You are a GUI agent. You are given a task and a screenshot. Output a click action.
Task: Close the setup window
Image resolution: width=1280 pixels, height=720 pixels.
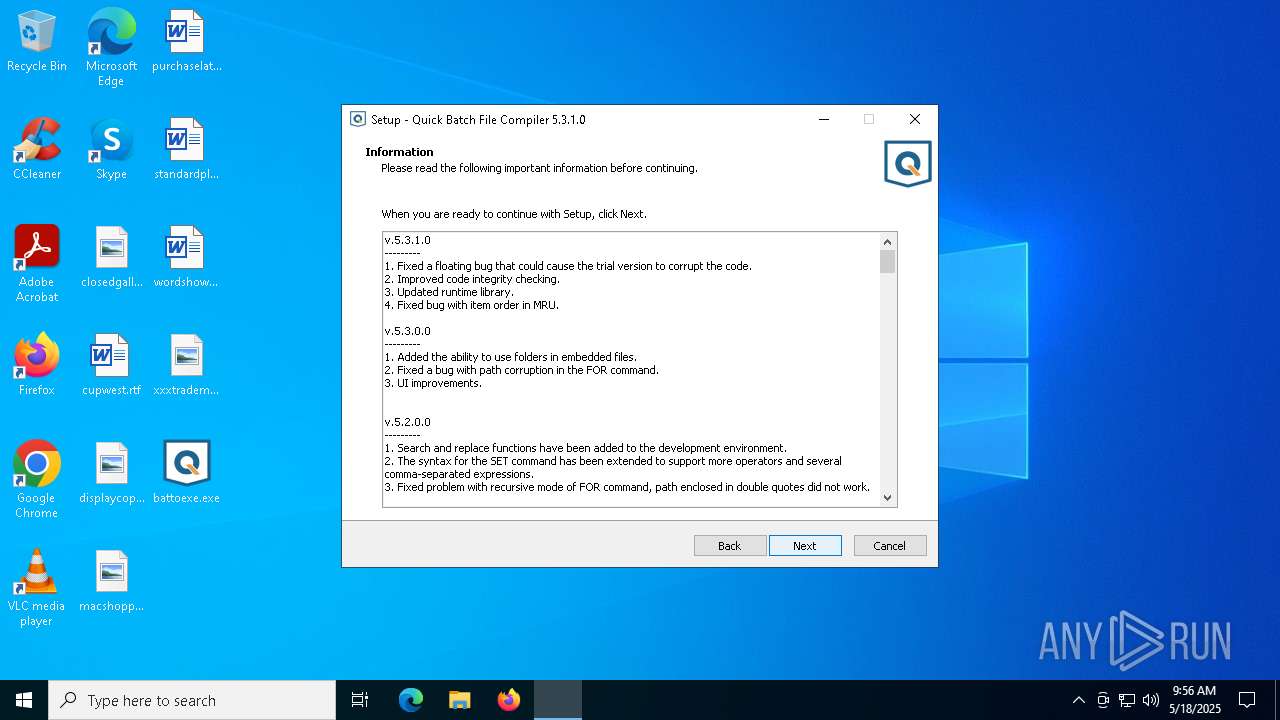[914, 119]
